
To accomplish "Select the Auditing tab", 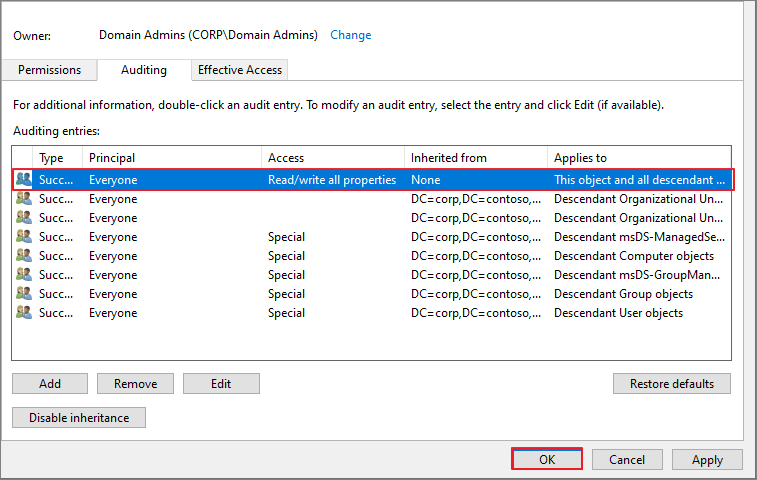I will (x=144, y=70).
